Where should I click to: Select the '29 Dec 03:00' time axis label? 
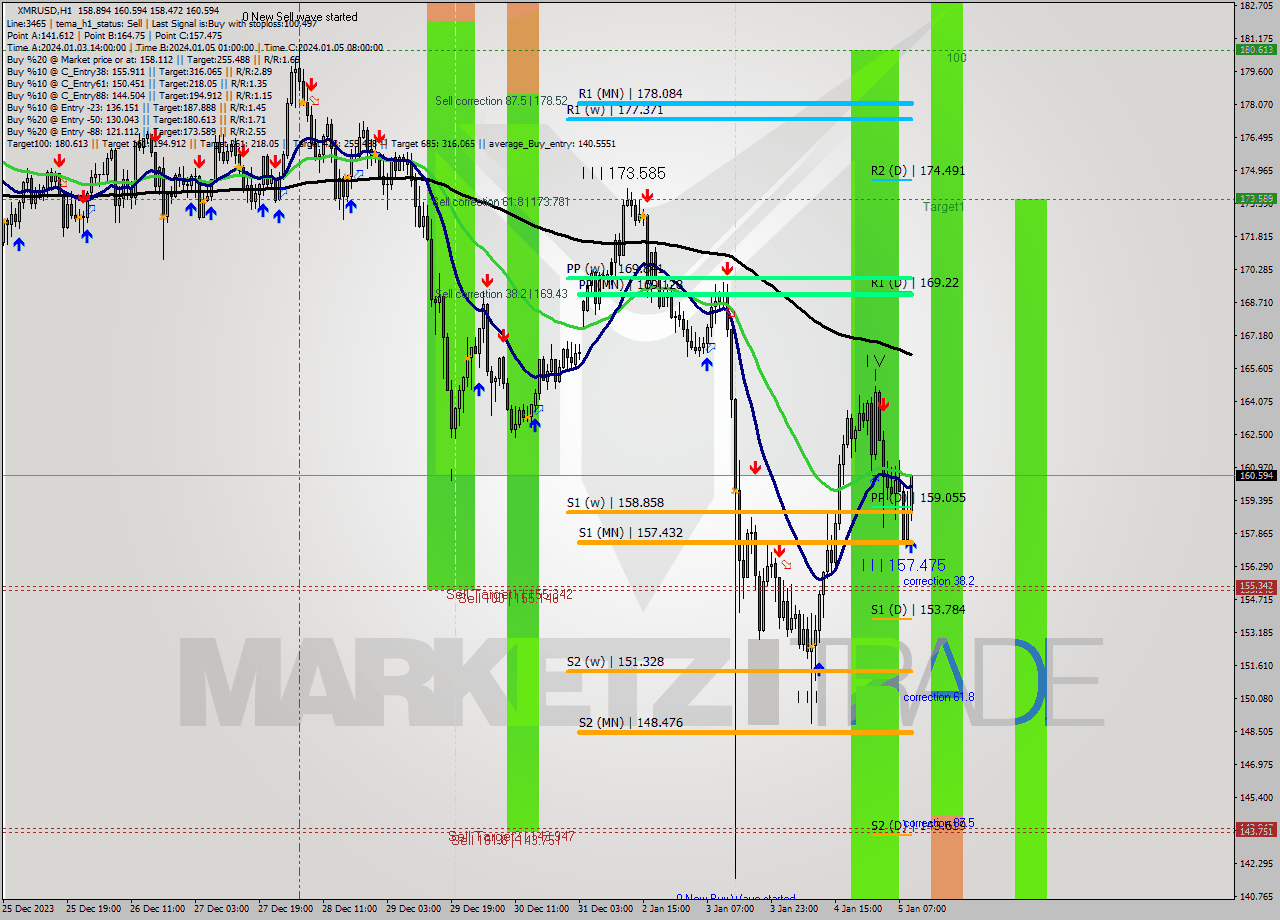pyautogui.click(x=414, y=909)
